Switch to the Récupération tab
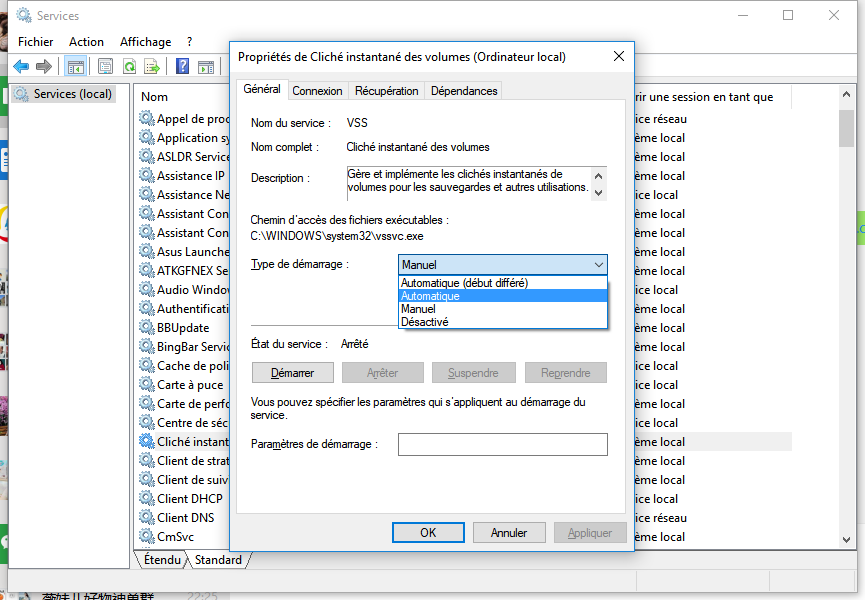865x600 pixels. point(386,91)
